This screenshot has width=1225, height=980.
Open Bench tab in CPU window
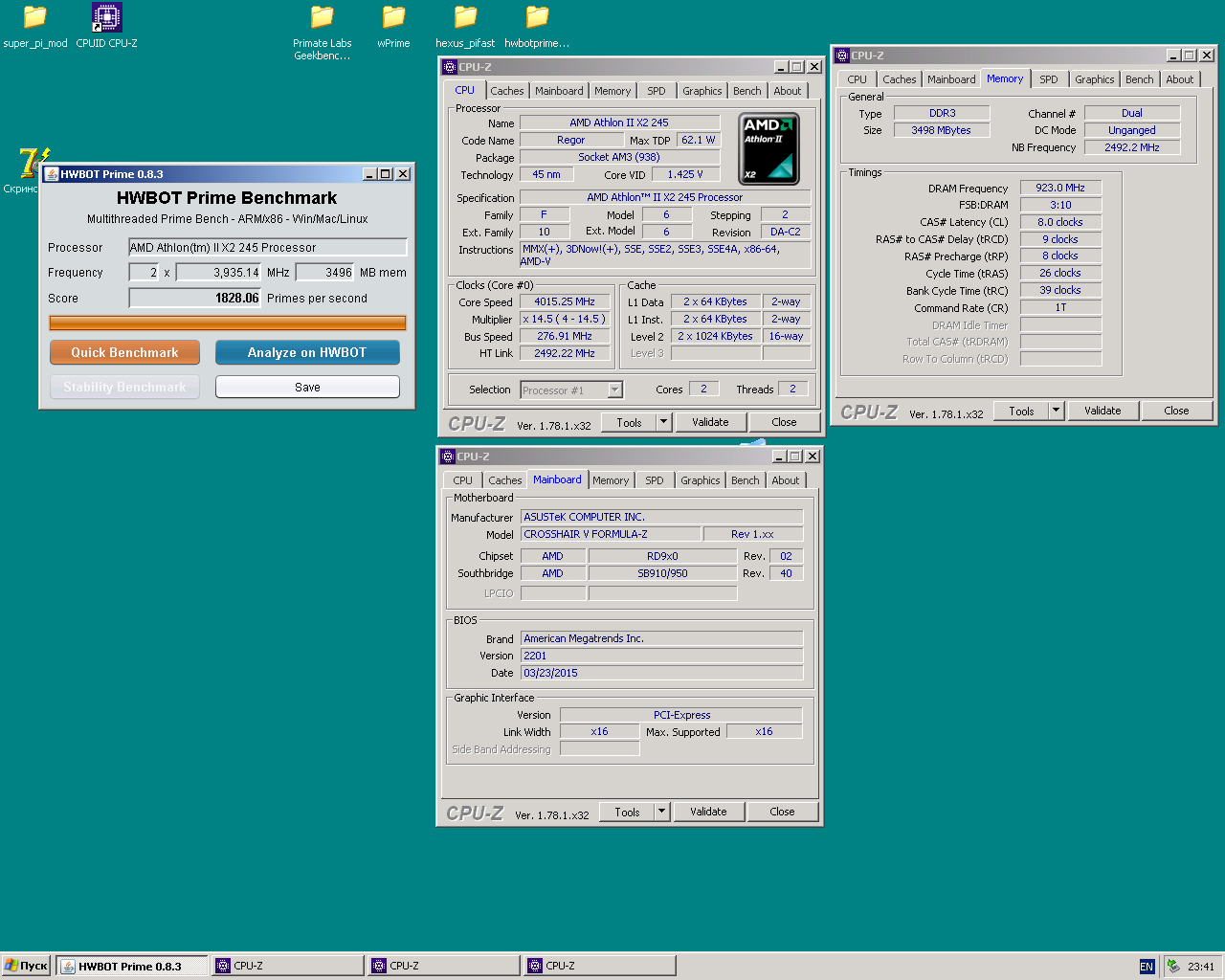click(747, 91)
